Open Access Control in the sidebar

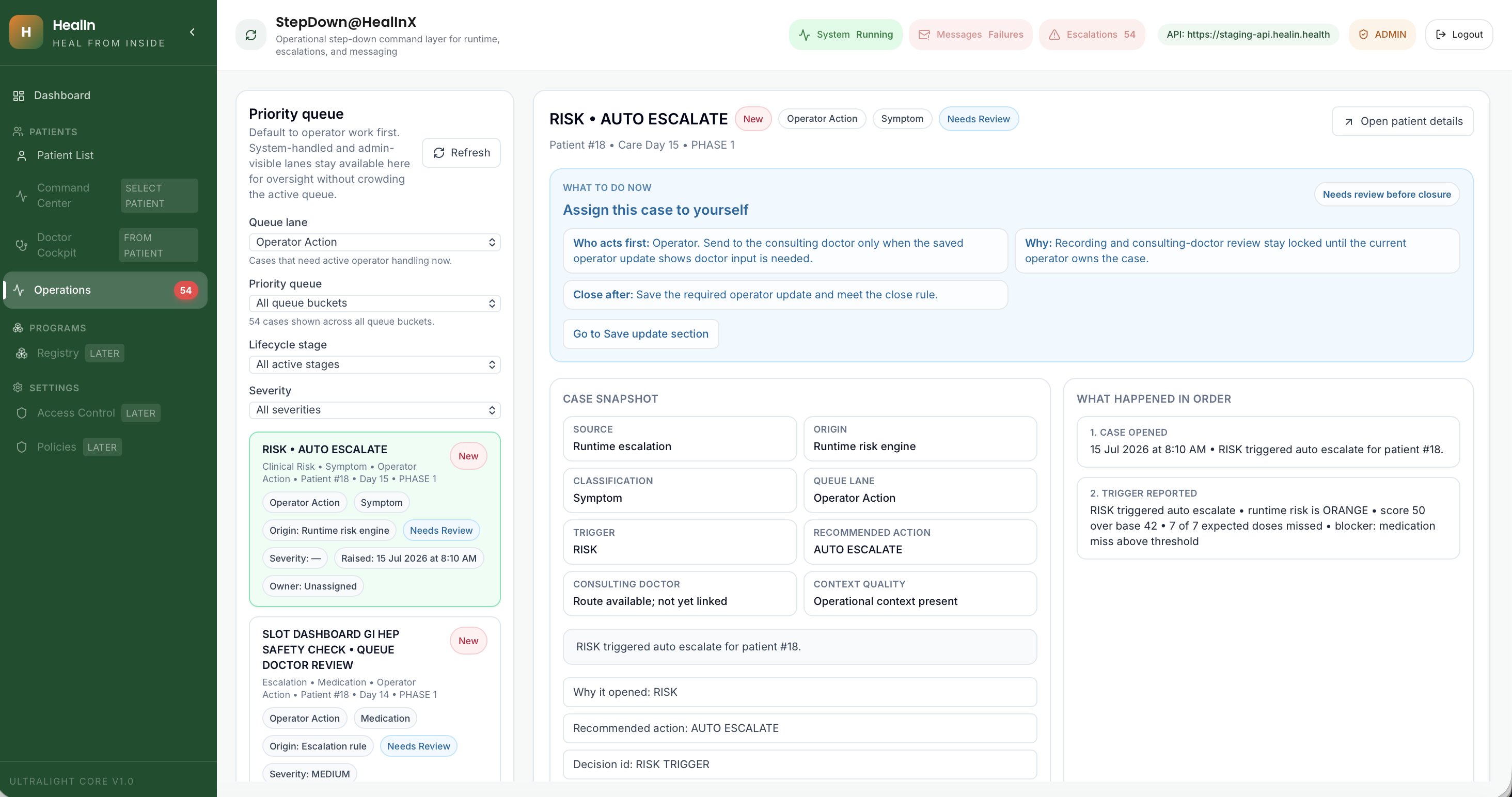(x=88, y=413)
